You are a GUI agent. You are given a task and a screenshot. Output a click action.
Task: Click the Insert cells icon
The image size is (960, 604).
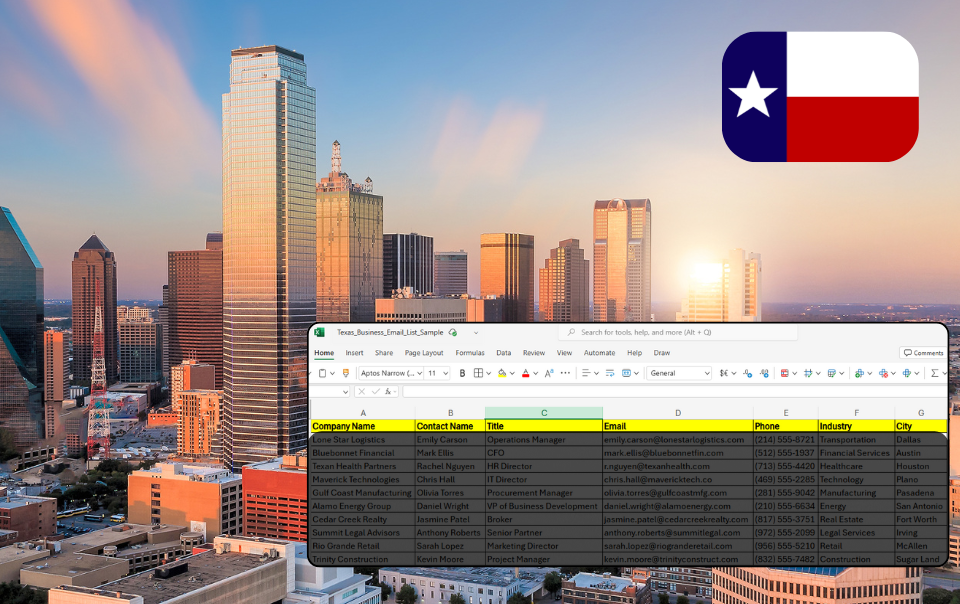click(x=859, y=373)
